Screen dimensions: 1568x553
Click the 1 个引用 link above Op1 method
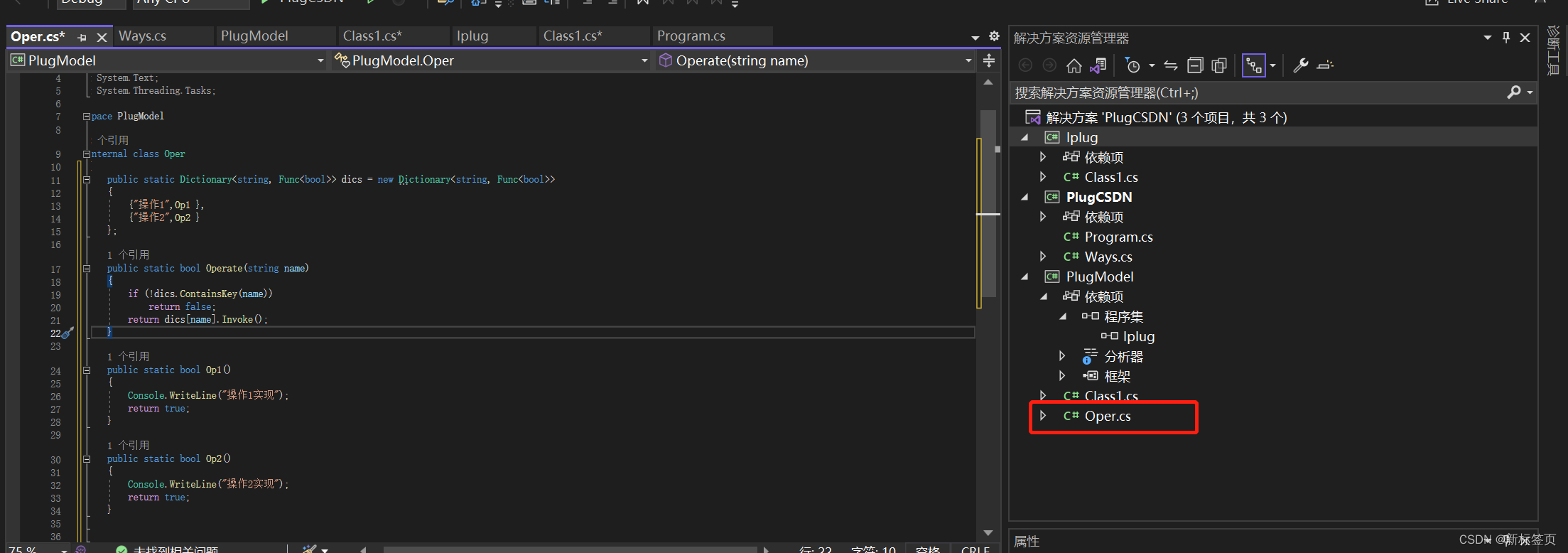pyautogui.click(x=128, y=356)
